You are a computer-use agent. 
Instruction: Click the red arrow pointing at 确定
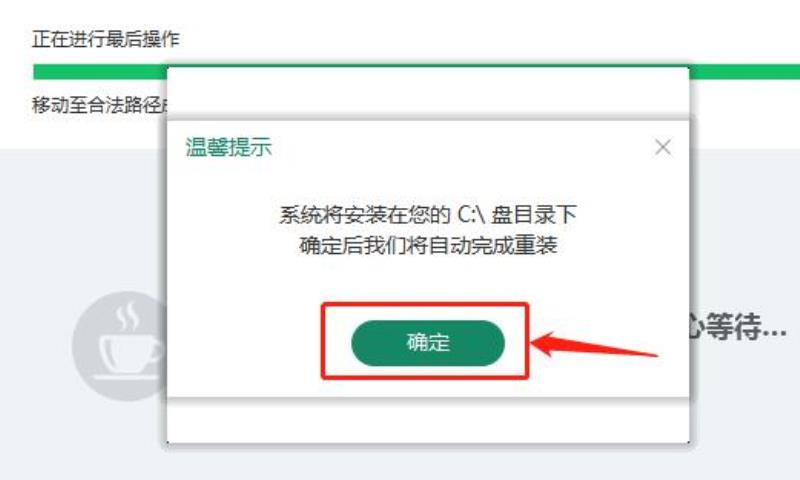point(594,345)
